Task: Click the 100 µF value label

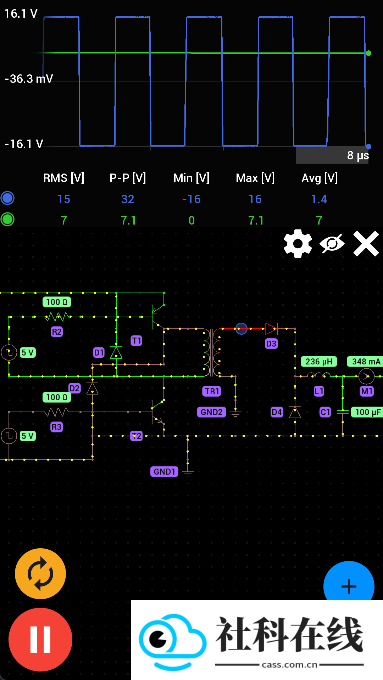Action: (367, 412)
